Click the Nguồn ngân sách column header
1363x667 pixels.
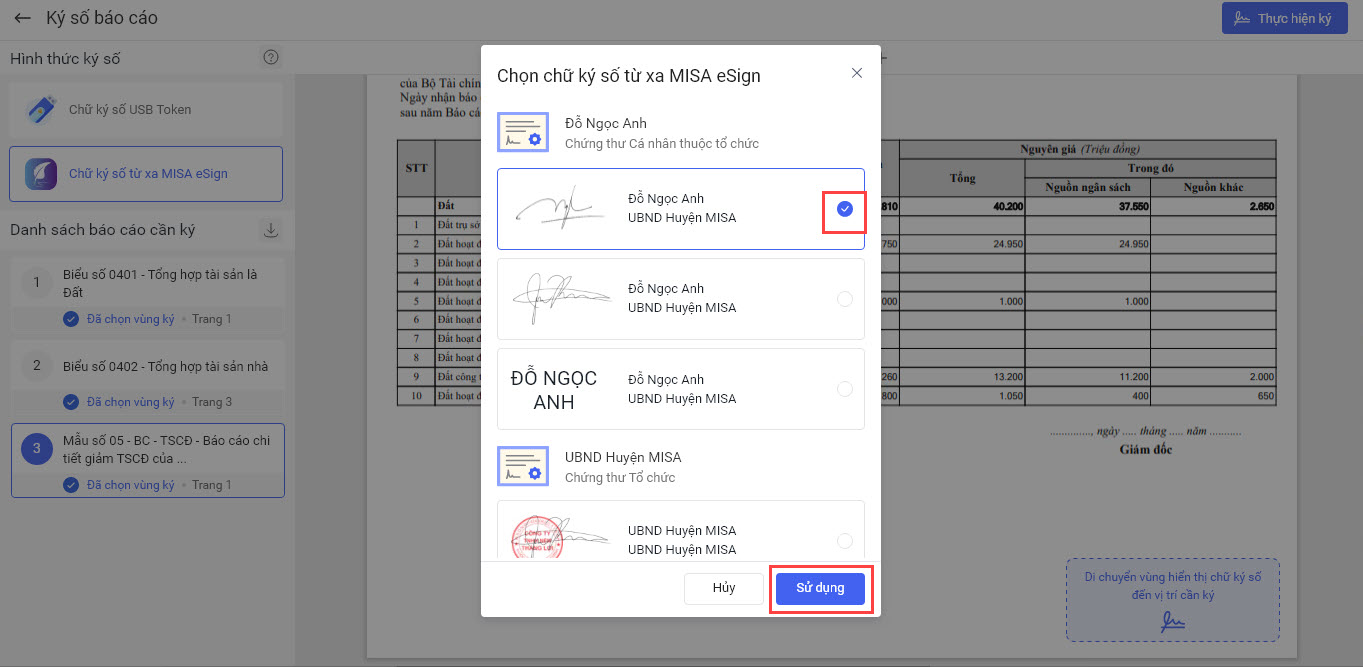point(1088,187)
